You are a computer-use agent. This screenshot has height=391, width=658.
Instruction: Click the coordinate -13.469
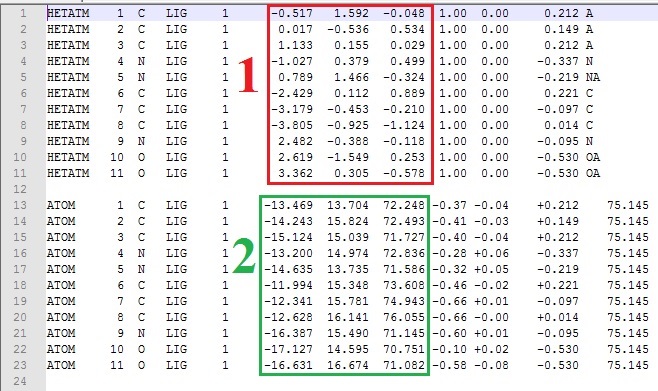pyautogui.click(x=289, y=205)
